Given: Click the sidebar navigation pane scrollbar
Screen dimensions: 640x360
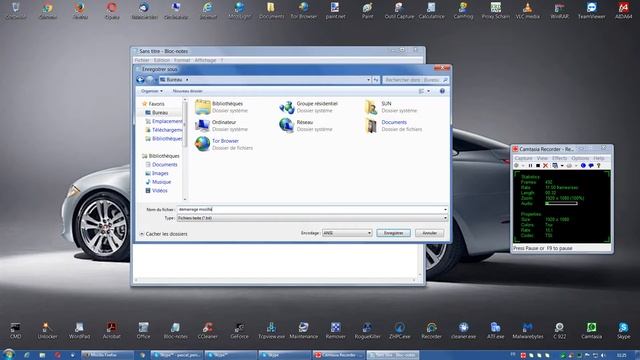Looking at the screenshot, I should pos(185,124).
